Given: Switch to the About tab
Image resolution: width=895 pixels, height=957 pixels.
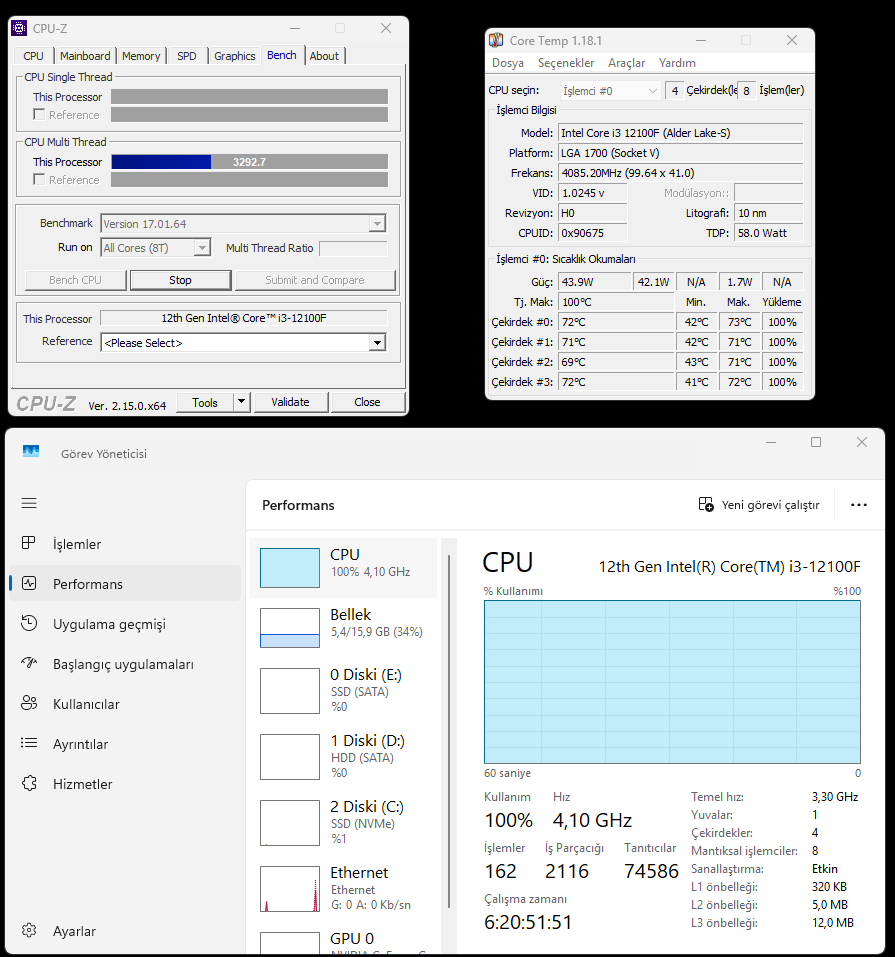Looking at the screenshot, I should click(324, 56).
